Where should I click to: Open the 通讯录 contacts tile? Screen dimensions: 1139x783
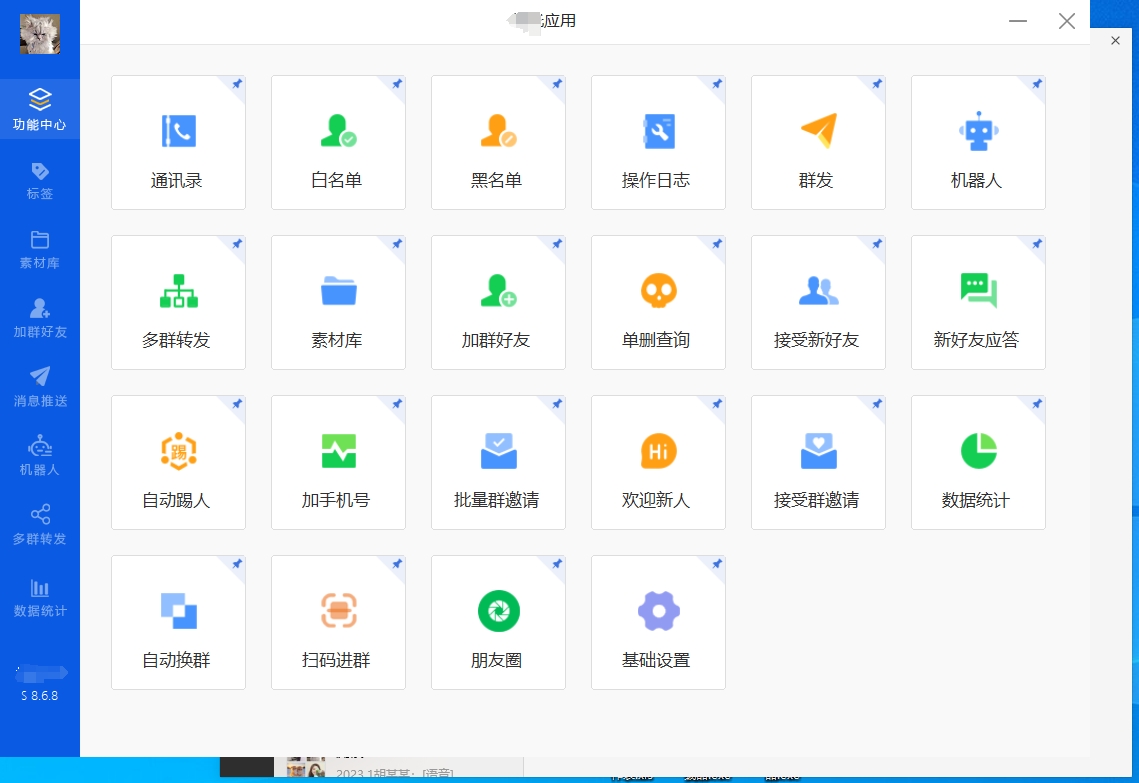pyautogui.click(x=178, y=142)
